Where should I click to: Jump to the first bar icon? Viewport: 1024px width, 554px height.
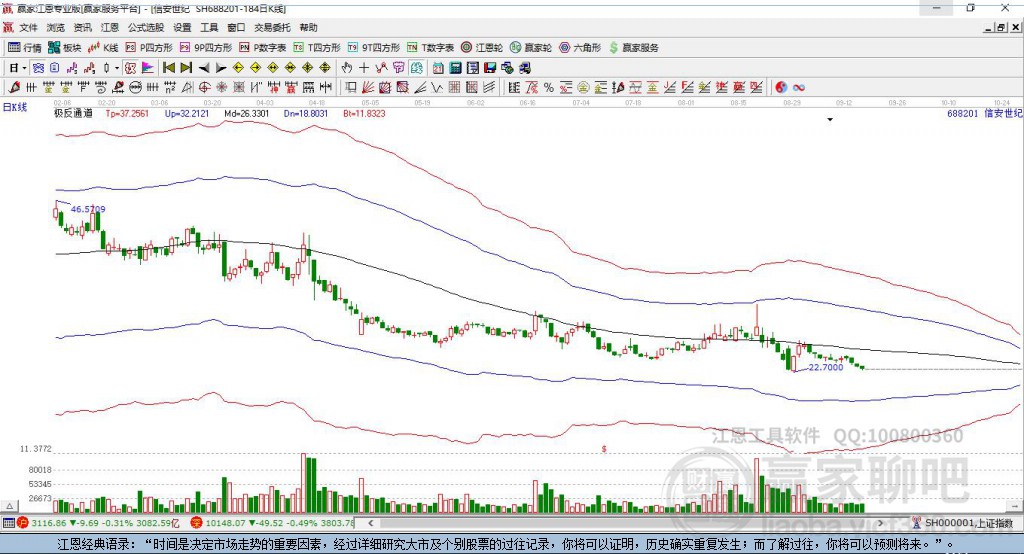[168, 68]
